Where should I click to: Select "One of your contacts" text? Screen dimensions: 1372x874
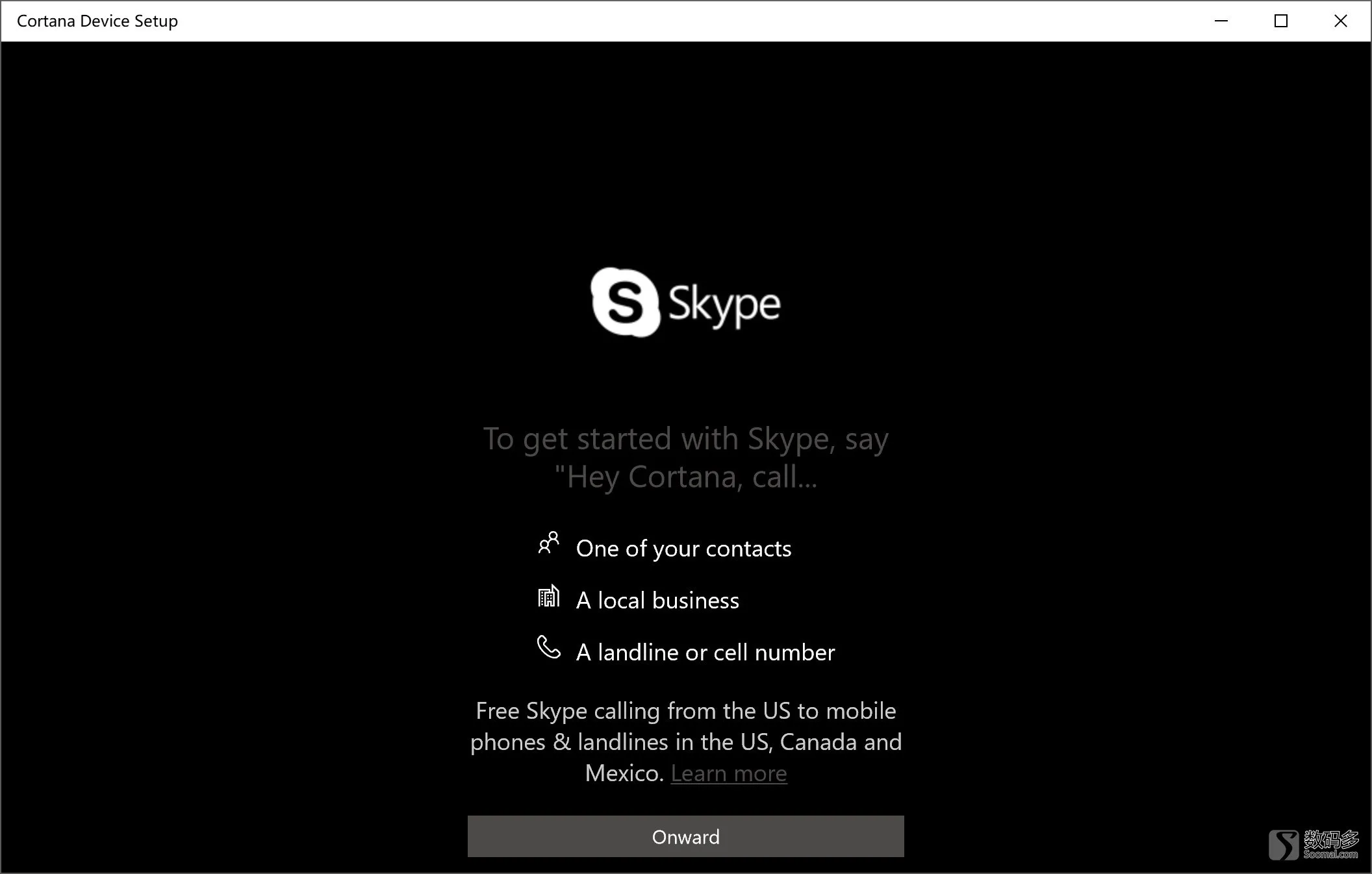[683, 549]
